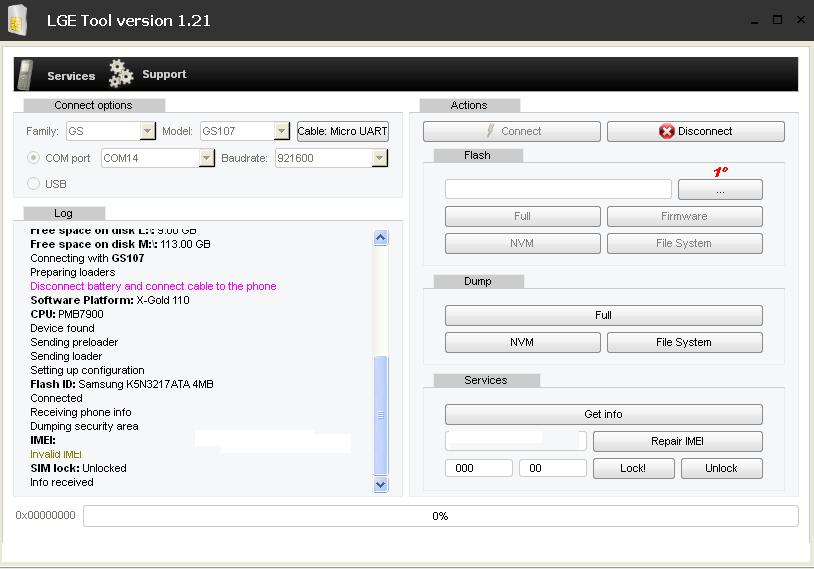Click the flash file path input field
The width and height of the screenshot is (814, 569).
(x=558, y=189)
